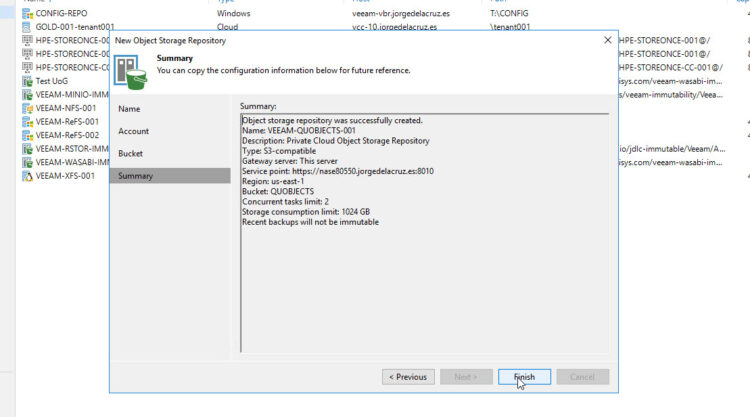Click the greyed-out Next button

click(x=466, y=377)
